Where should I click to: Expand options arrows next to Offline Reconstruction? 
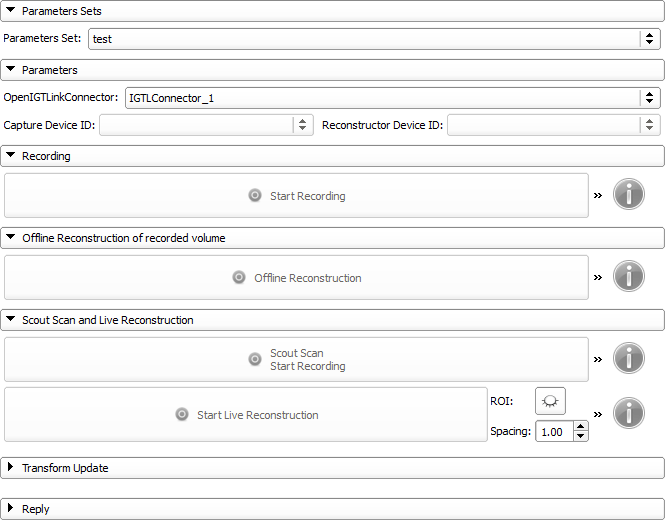coord(598,277)
